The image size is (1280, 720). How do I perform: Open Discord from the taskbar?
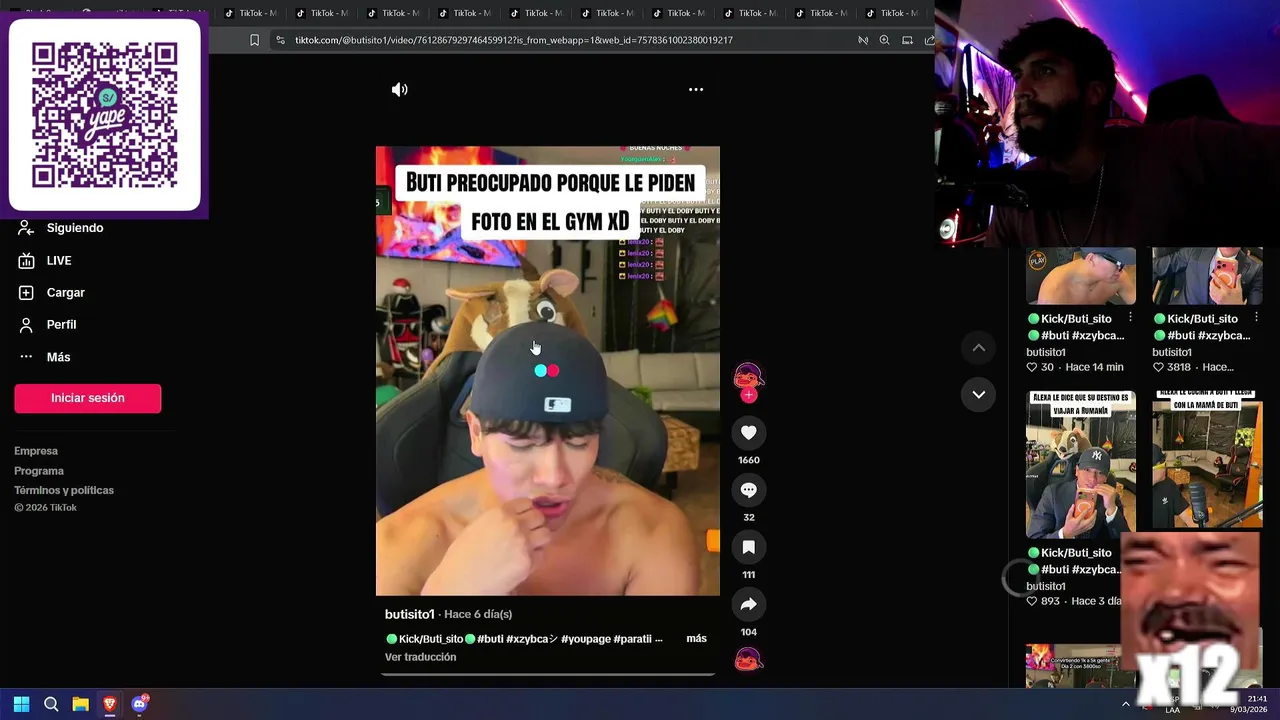[x=139, y=704]
